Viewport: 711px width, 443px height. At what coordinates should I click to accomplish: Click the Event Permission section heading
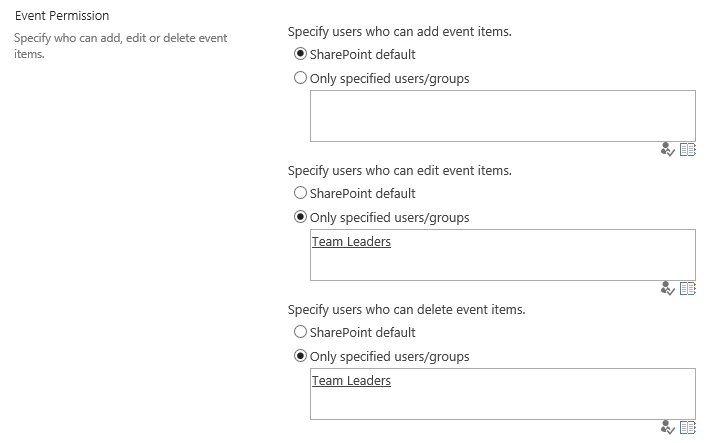click(x=62, y=16)
